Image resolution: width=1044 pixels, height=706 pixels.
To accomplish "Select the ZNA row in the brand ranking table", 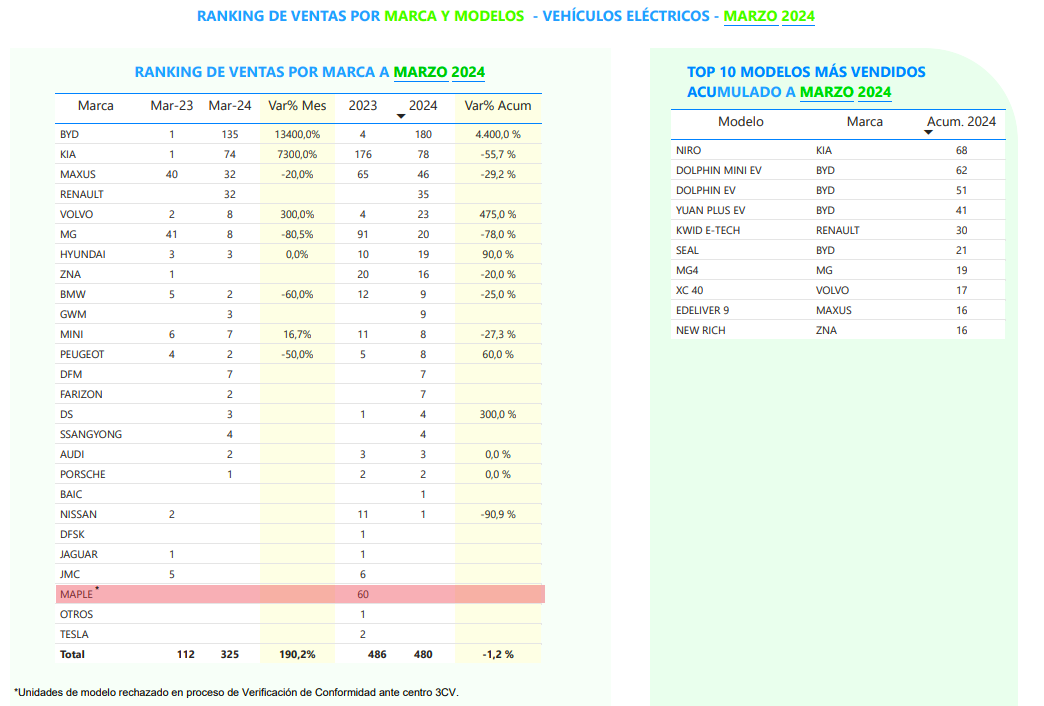I will coord(298,274).
